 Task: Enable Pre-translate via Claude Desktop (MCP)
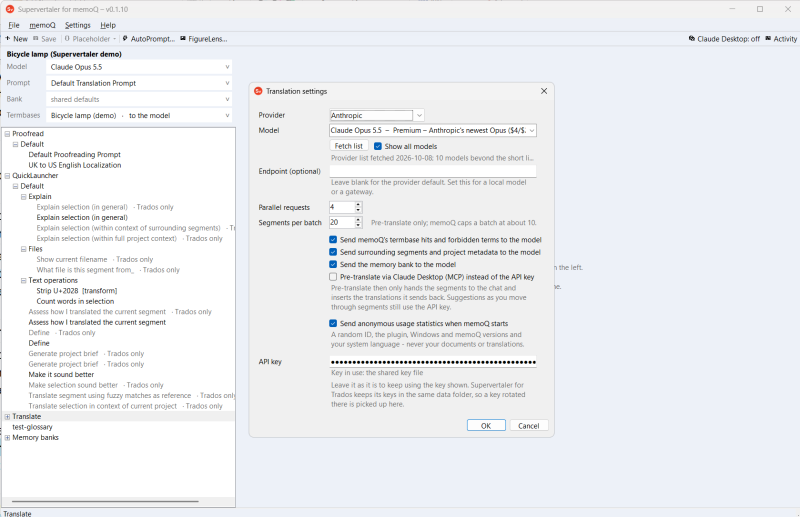coord(333,277)
